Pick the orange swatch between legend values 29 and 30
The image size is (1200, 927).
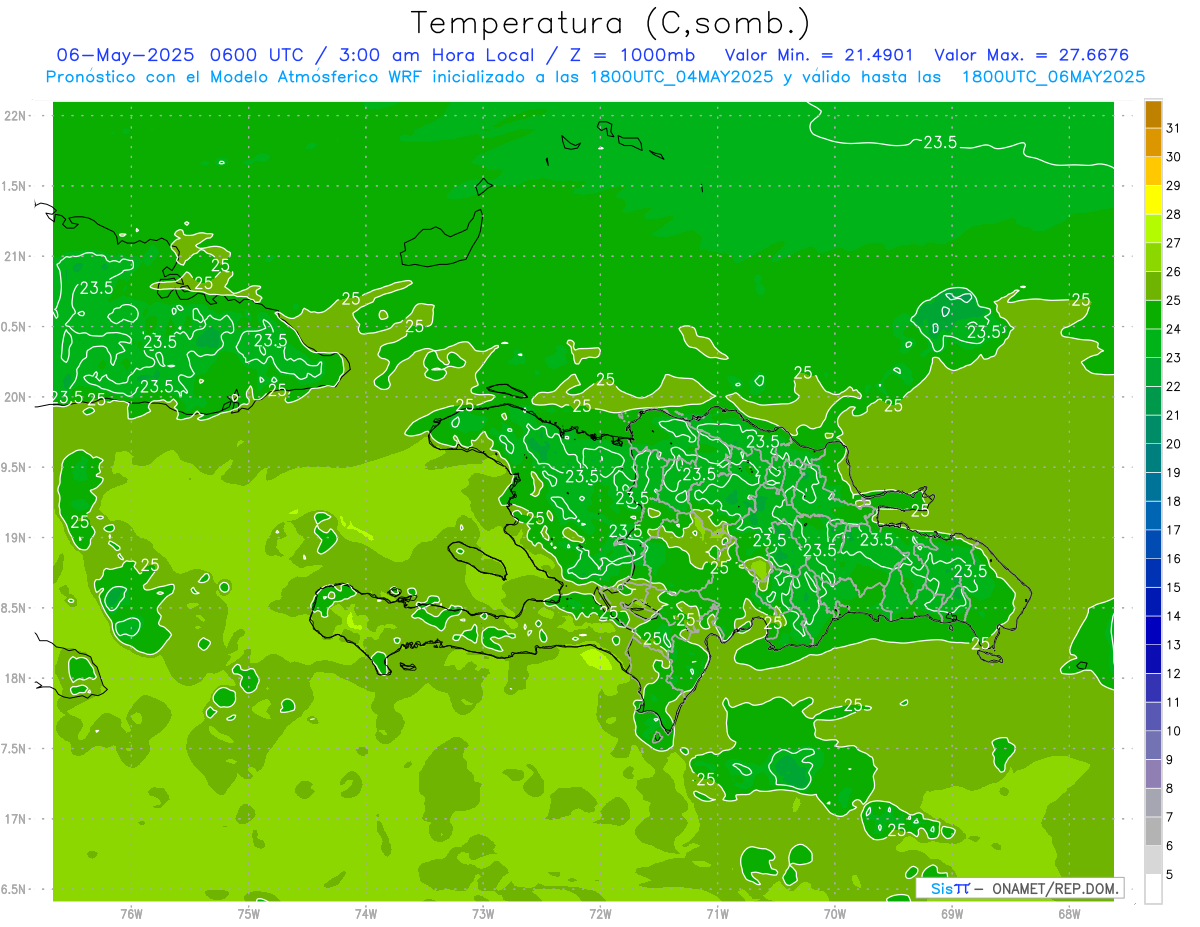tap(1153, 171)
